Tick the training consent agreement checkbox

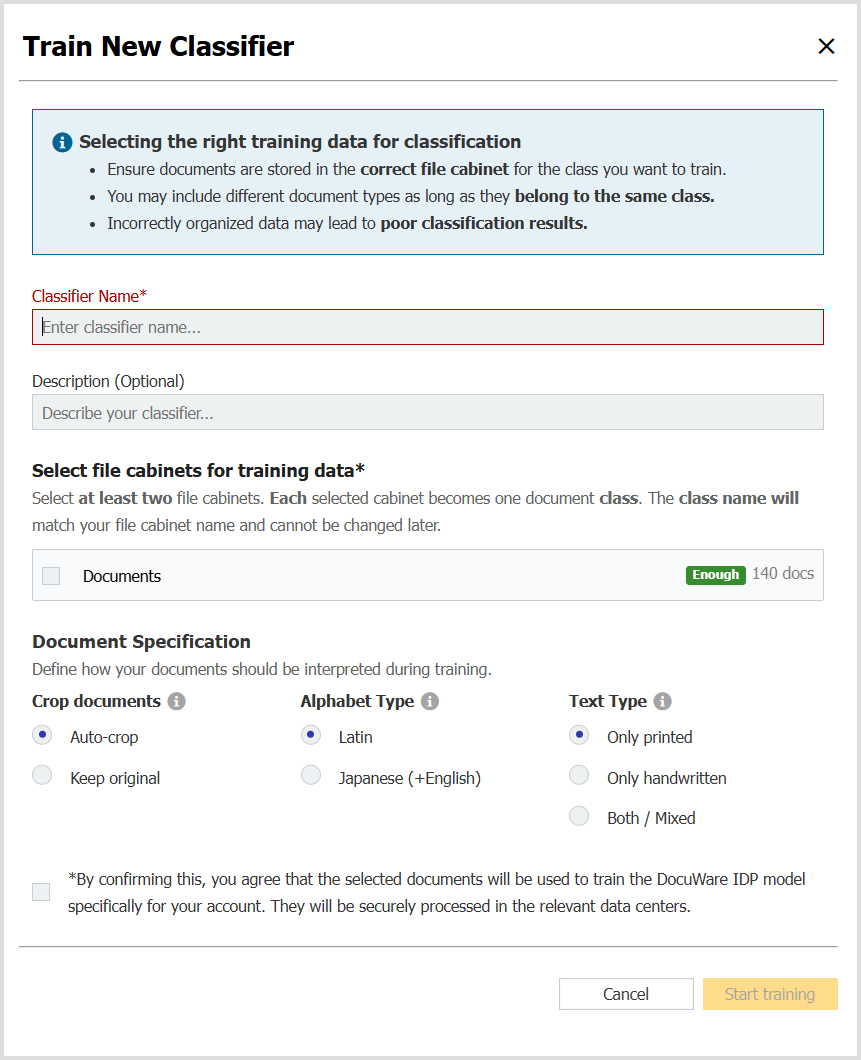(41, 892)
